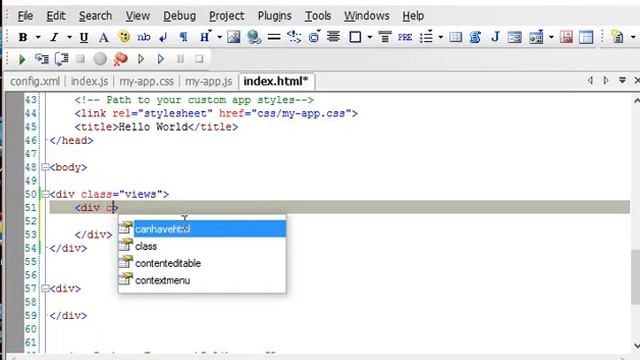Click the step-into debug icon
This screenshot has height=360, width=640.
[x=42, y=59]
